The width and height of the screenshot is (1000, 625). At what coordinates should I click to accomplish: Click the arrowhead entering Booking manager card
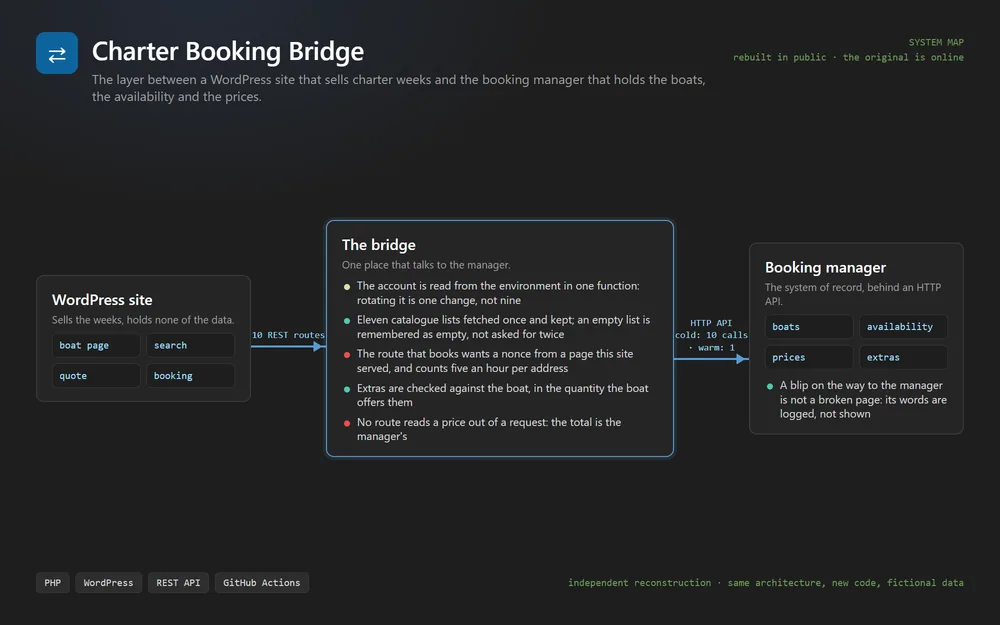pyautogui.click(x=742, y=359)
